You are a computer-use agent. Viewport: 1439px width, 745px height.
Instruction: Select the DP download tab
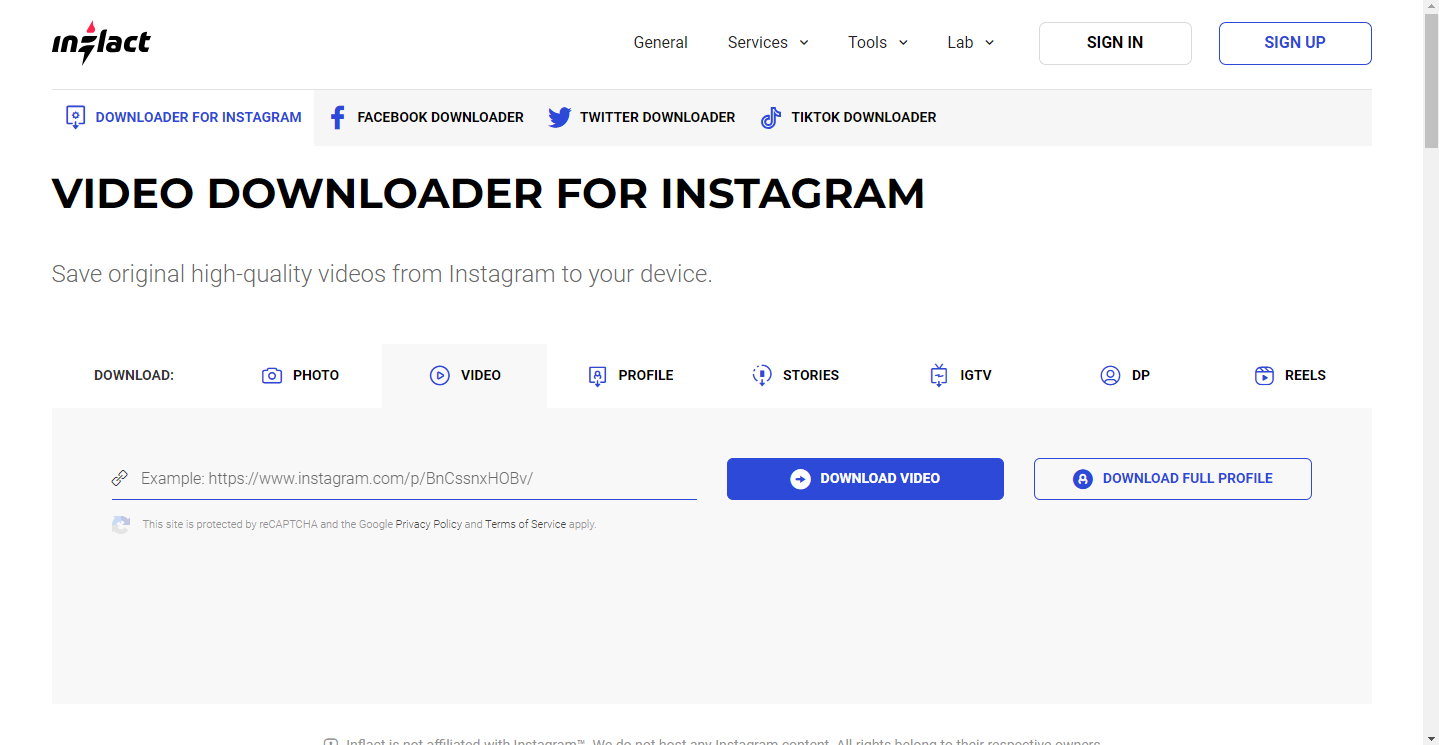1125,375
